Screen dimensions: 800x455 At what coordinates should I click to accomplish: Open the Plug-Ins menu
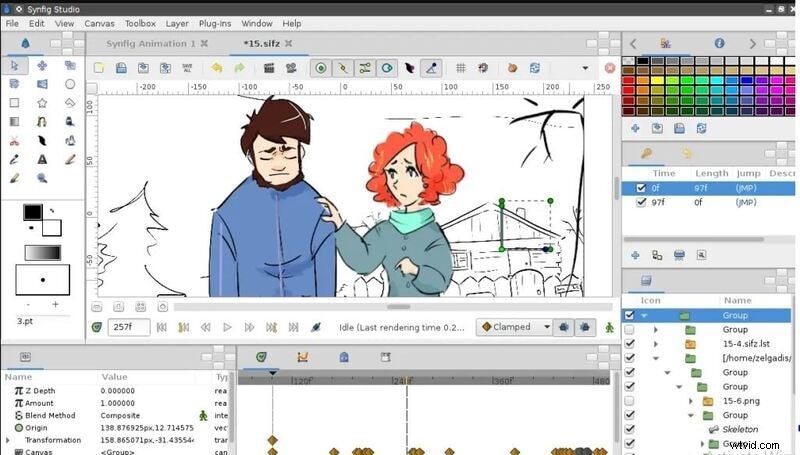click(215, 23)
